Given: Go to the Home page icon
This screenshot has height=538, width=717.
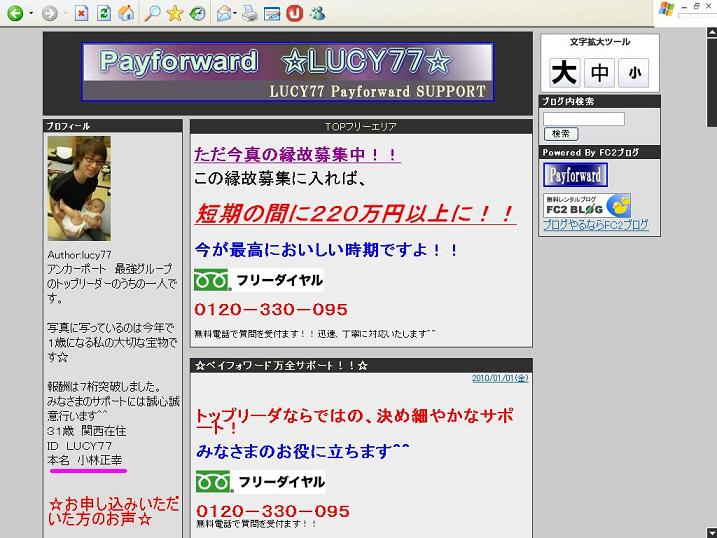Looking at the screenshot, I should pyautogui.click(x=126, y=13).
